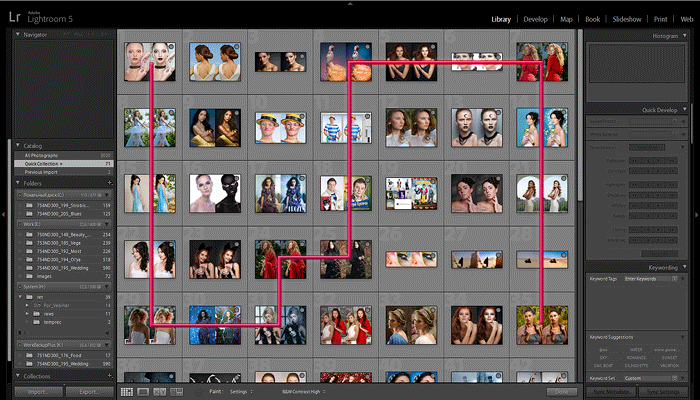Collapse left panel with edge arrow
Image resolution: width=700 pixels, height=400 pixels.
point(3,215)
